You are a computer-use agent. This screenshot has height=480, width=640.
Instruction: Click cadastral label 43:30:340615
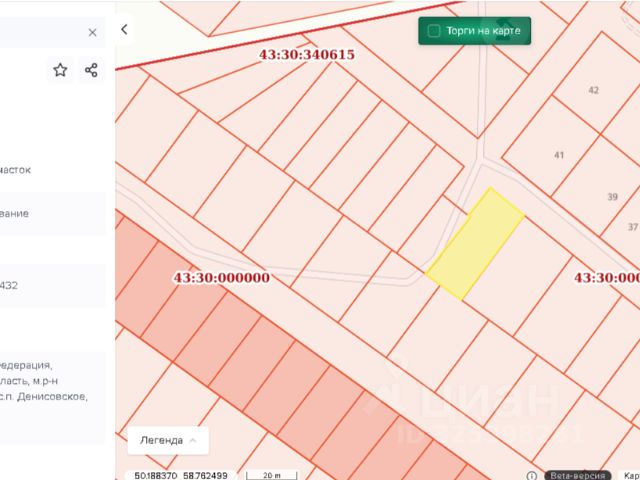[x=307, y=55]
